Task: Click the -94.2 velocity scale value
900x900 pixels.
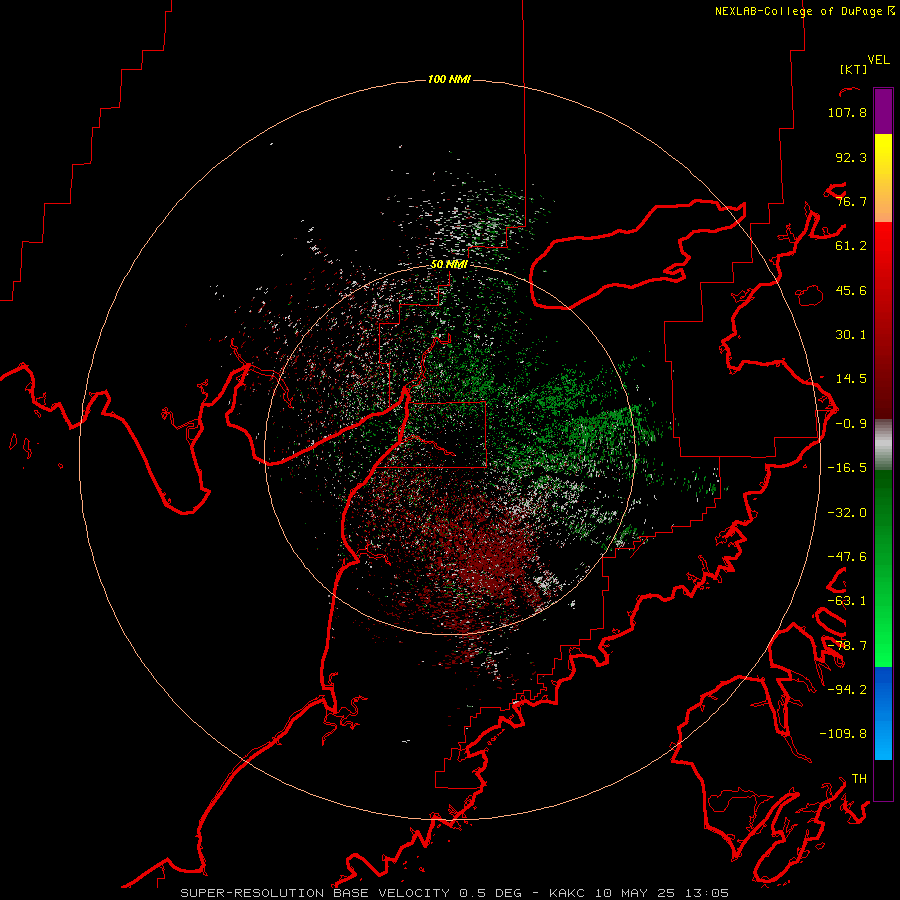Action: pyautogui.click(x=847, y=689)
